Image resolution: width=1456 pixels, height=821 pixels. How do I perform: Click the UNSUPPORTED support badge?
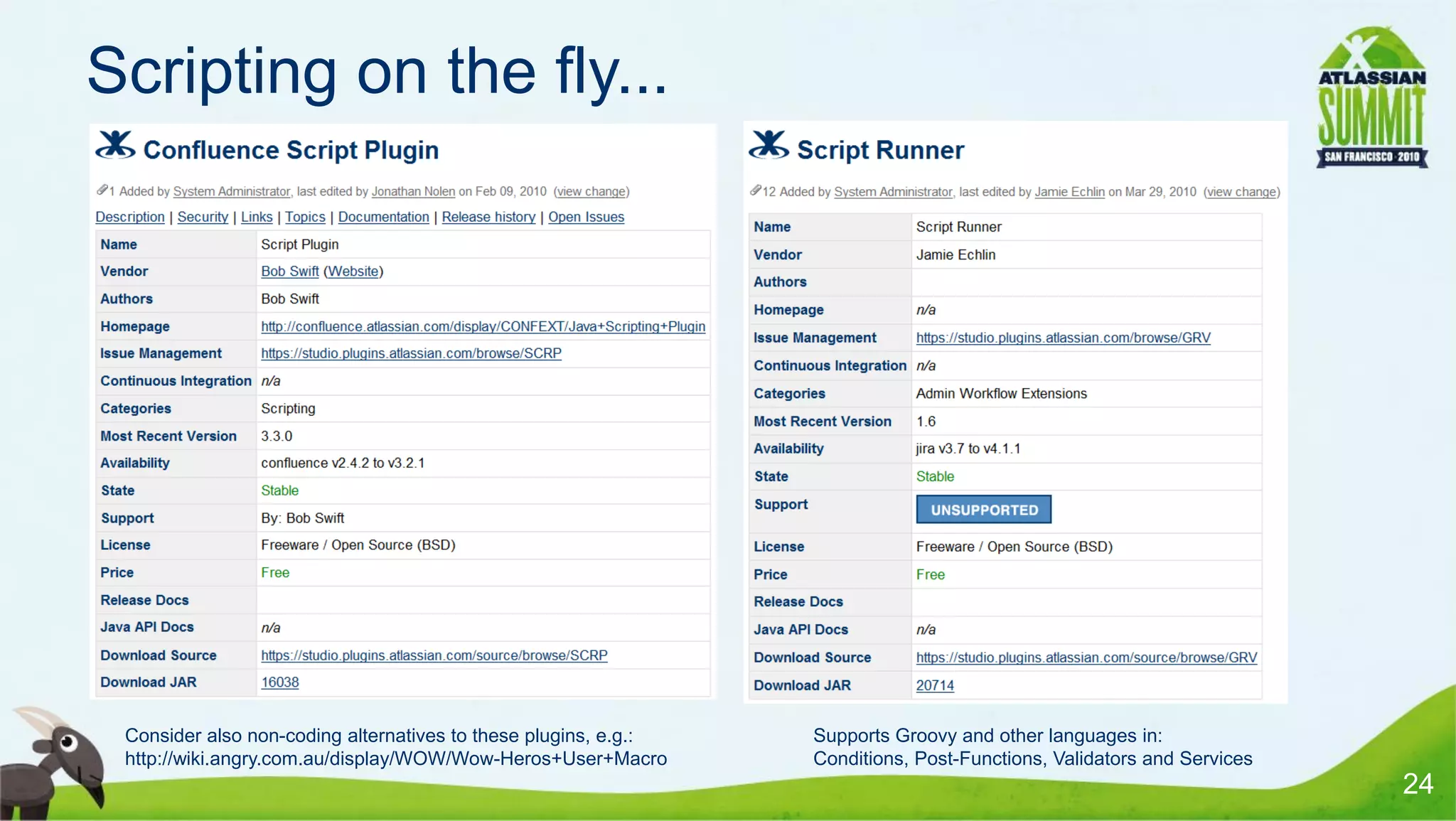(983, 510)
